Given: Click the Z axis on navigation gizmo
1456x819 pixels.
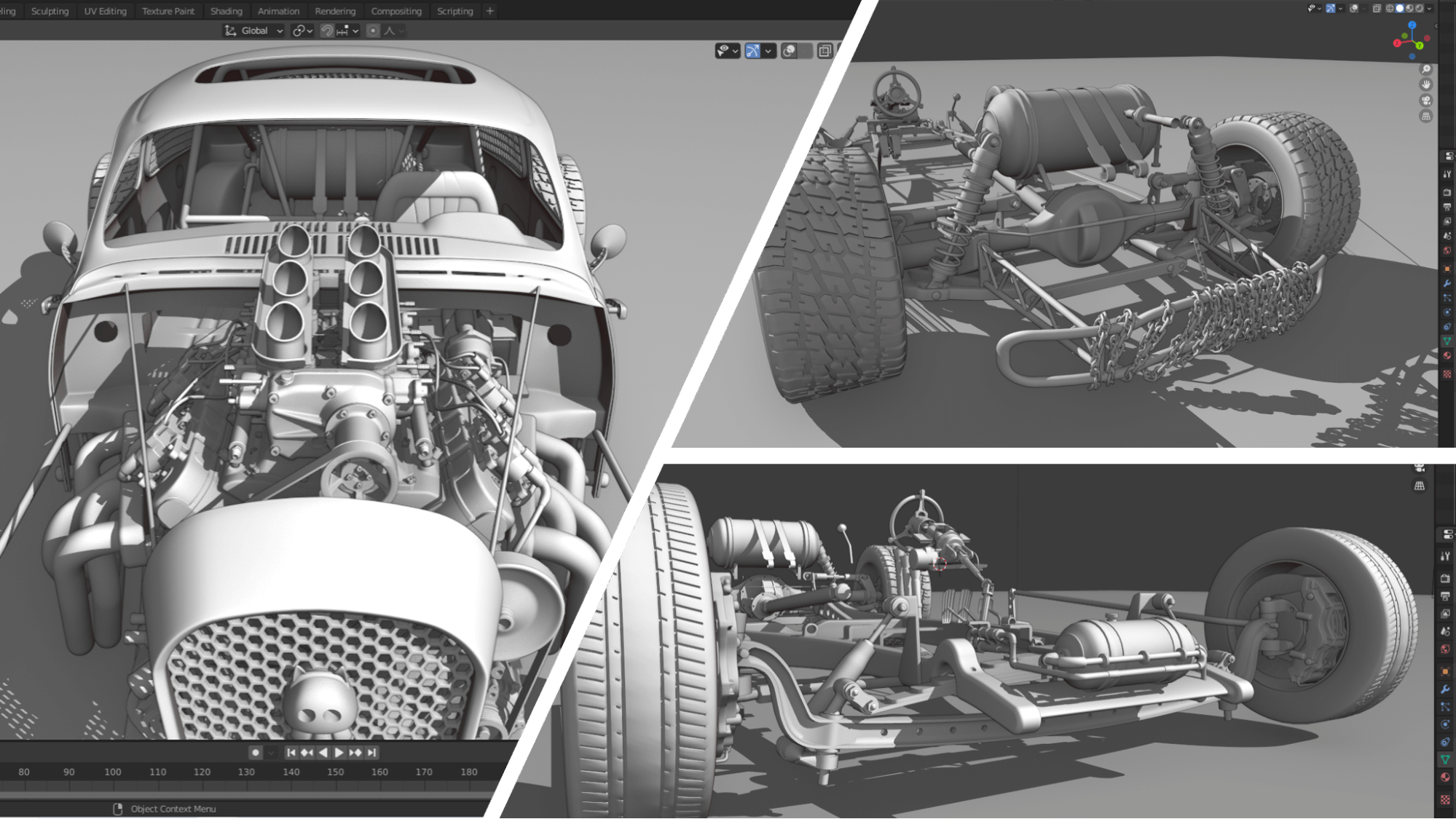Looking at the screenshot, I should 1412,25.
